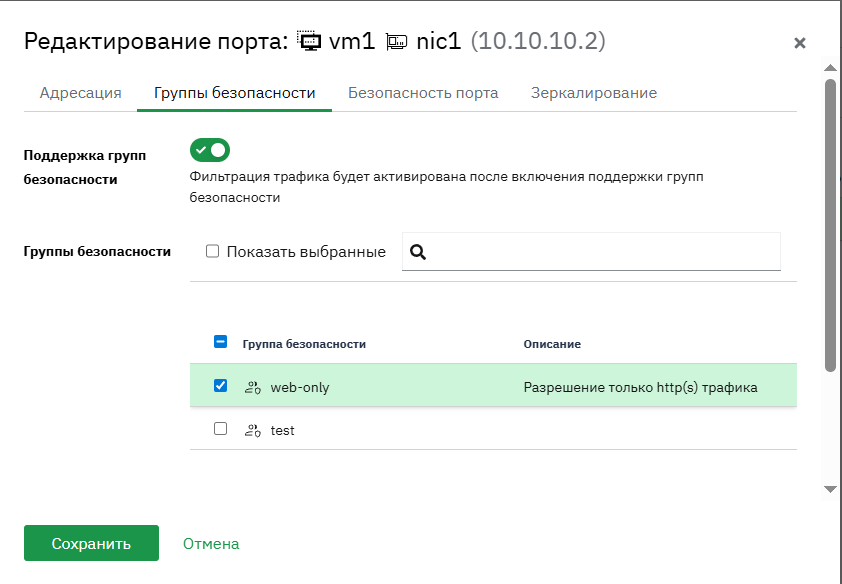Screen dimensions: 842x584
Task: Go to the Зеркалирование tab
Action: click(x=594, y=93)
